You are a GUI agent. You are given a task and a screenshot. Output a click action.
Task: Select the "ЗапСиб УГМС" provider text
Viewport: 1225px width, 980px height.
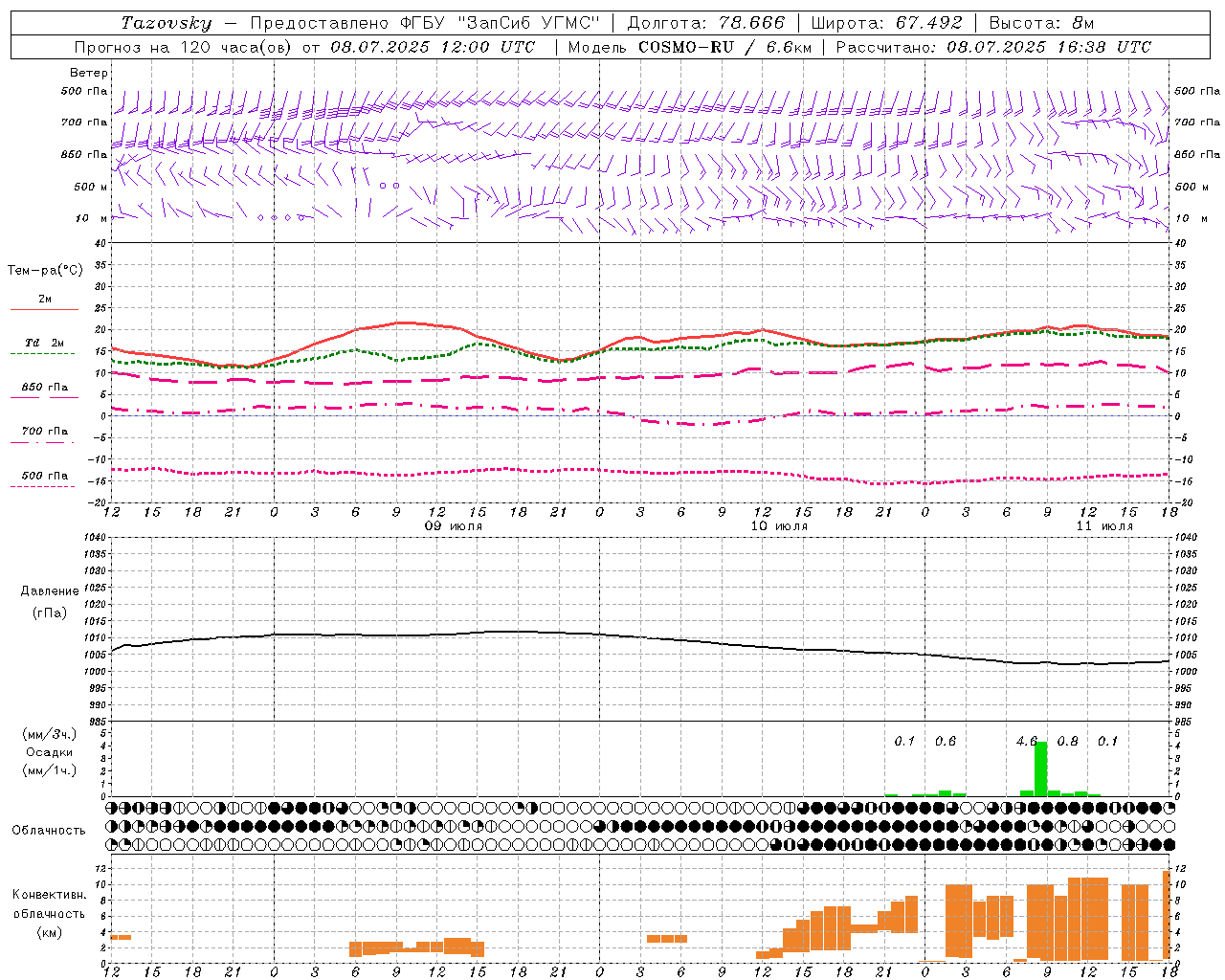[x=528, y=23]
